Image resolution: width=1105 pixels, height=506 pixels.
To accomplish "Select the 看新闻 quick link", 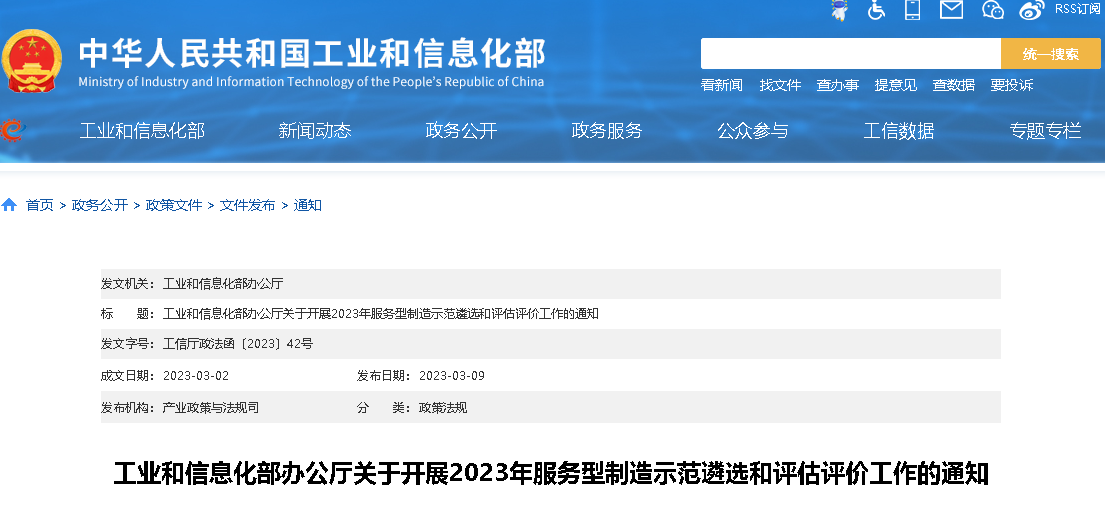I will [x=721, y=86].
